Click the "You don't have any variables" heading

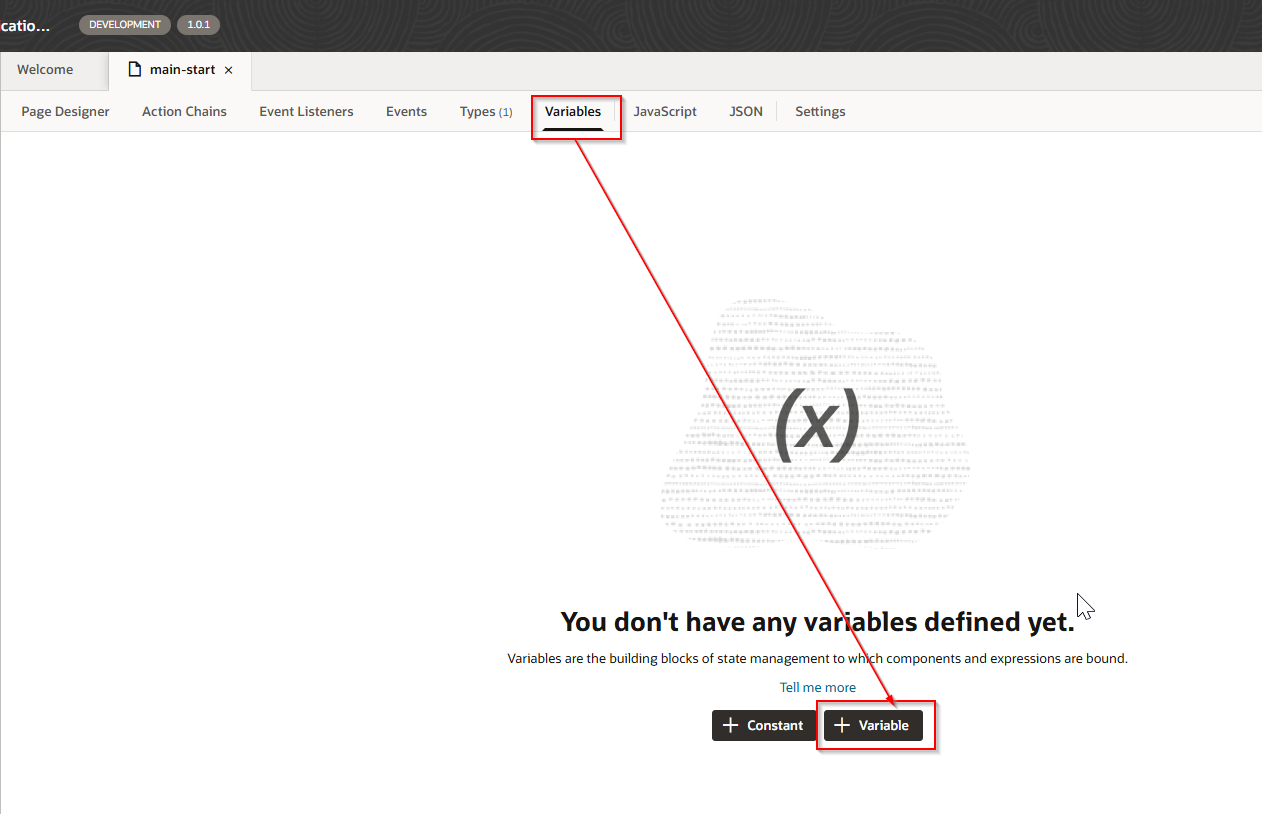[x=817, y=622]
